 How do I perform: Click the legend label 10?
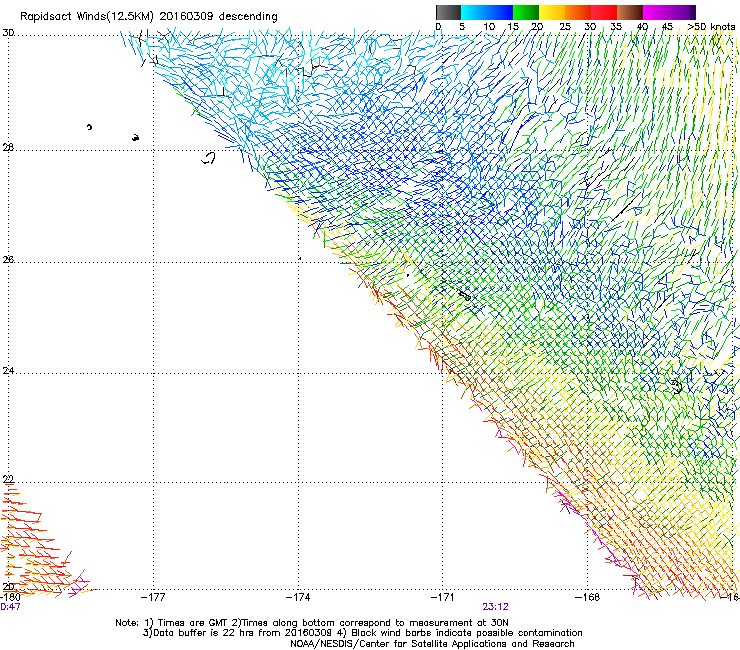[x=489, y=27]
